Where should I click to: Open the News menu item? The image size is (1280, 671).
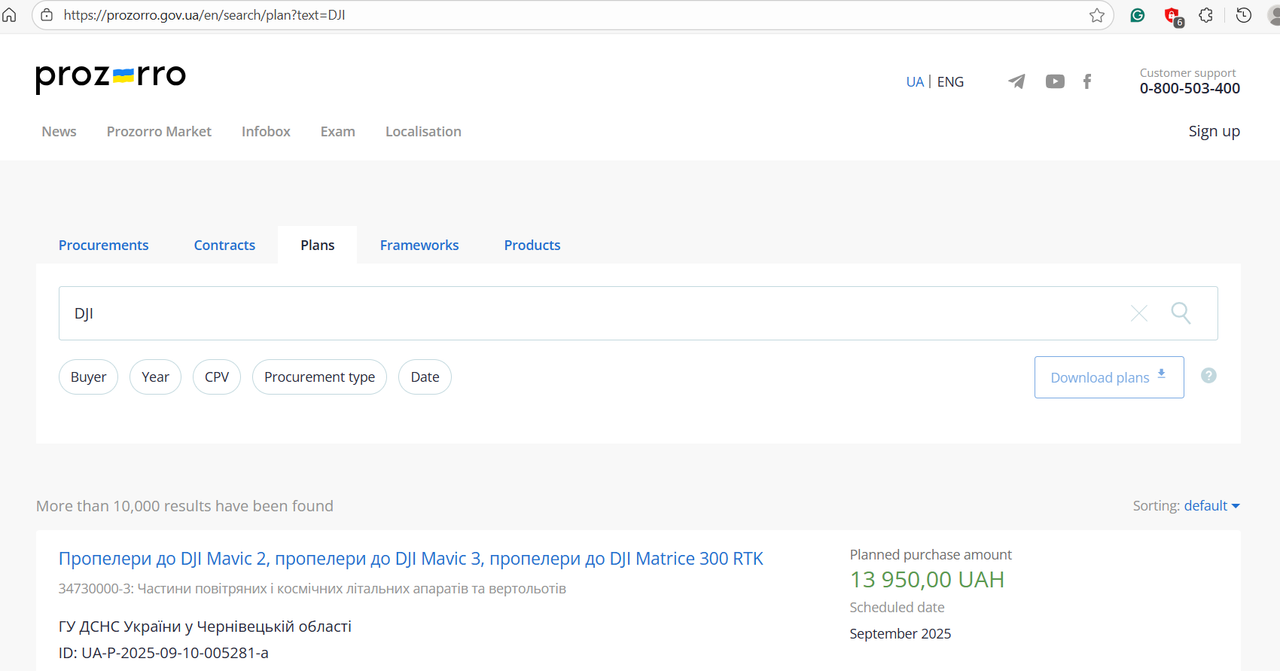59,131
